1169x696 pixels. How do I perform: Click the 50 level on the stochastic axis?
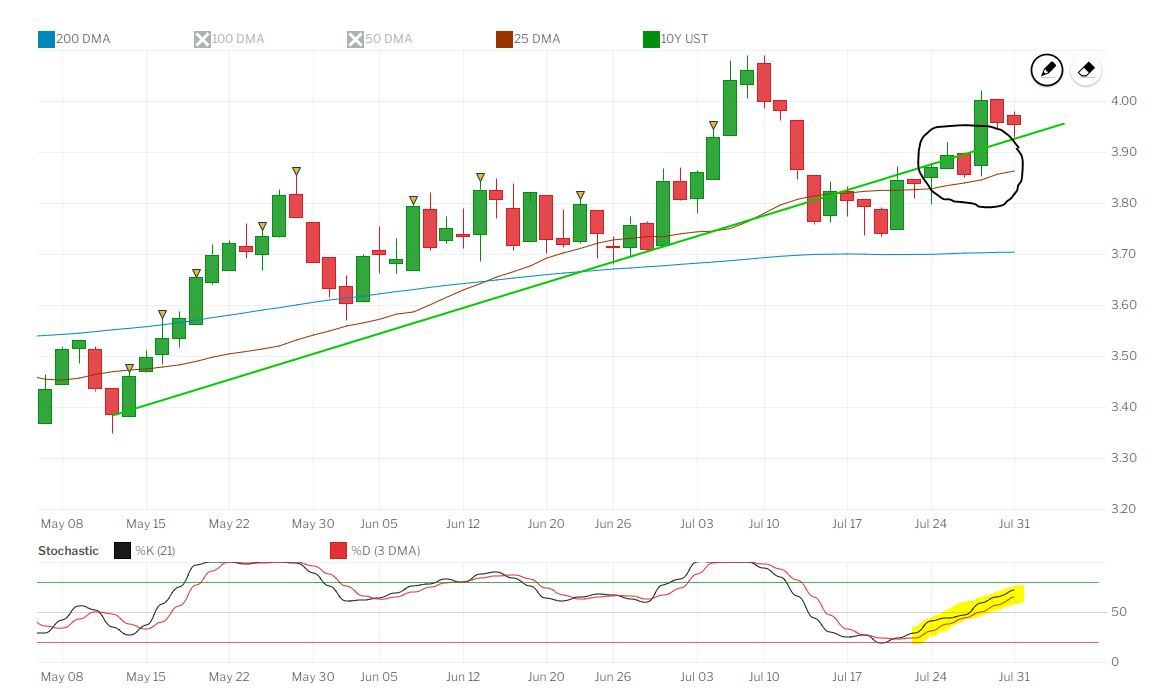point(1118,612)
